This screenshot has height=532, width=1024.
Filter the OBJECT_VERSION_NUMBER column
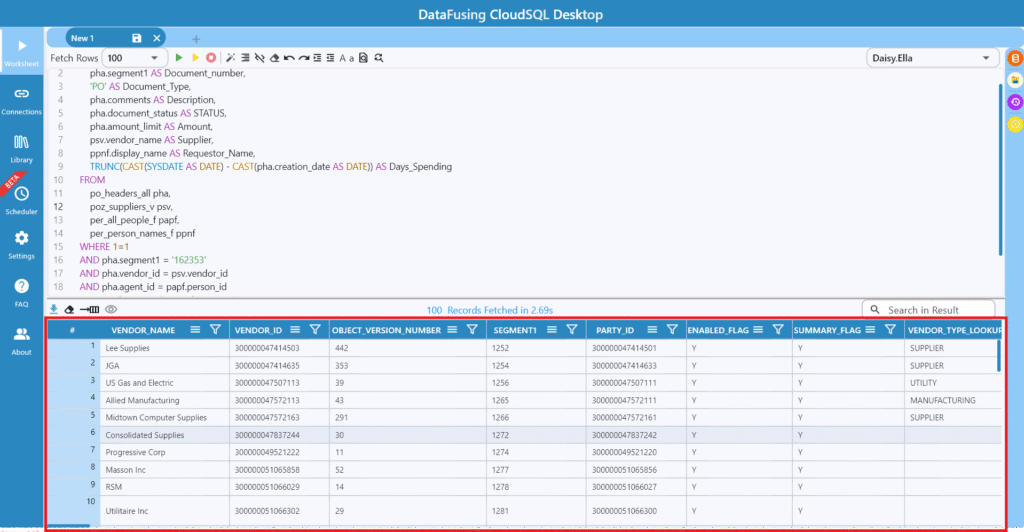pyautogui.click(x=472, y=330)
